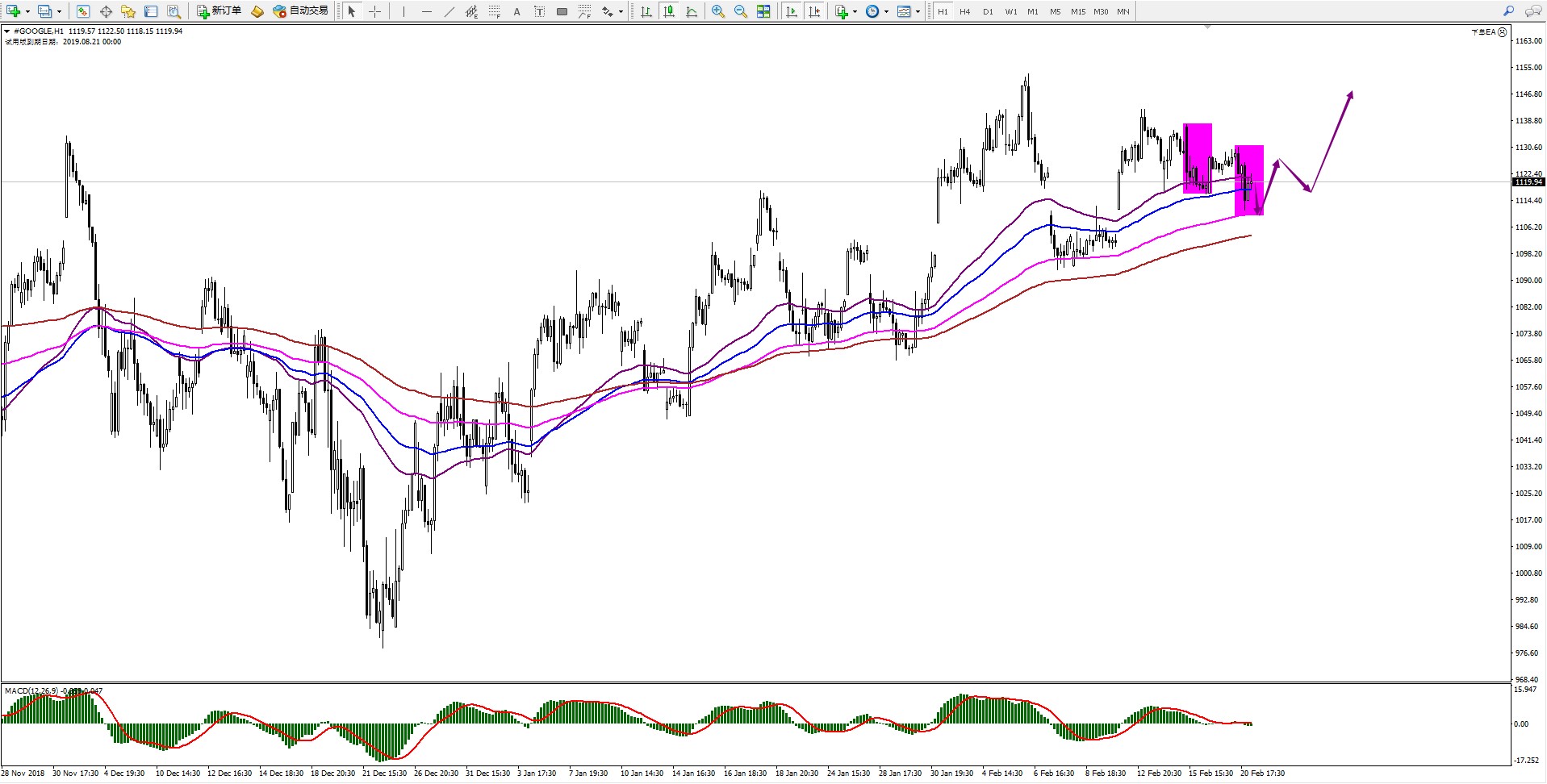
Task: Open the search magnifier at top right
Action: pyautogui.click(x=1507, y=11)
